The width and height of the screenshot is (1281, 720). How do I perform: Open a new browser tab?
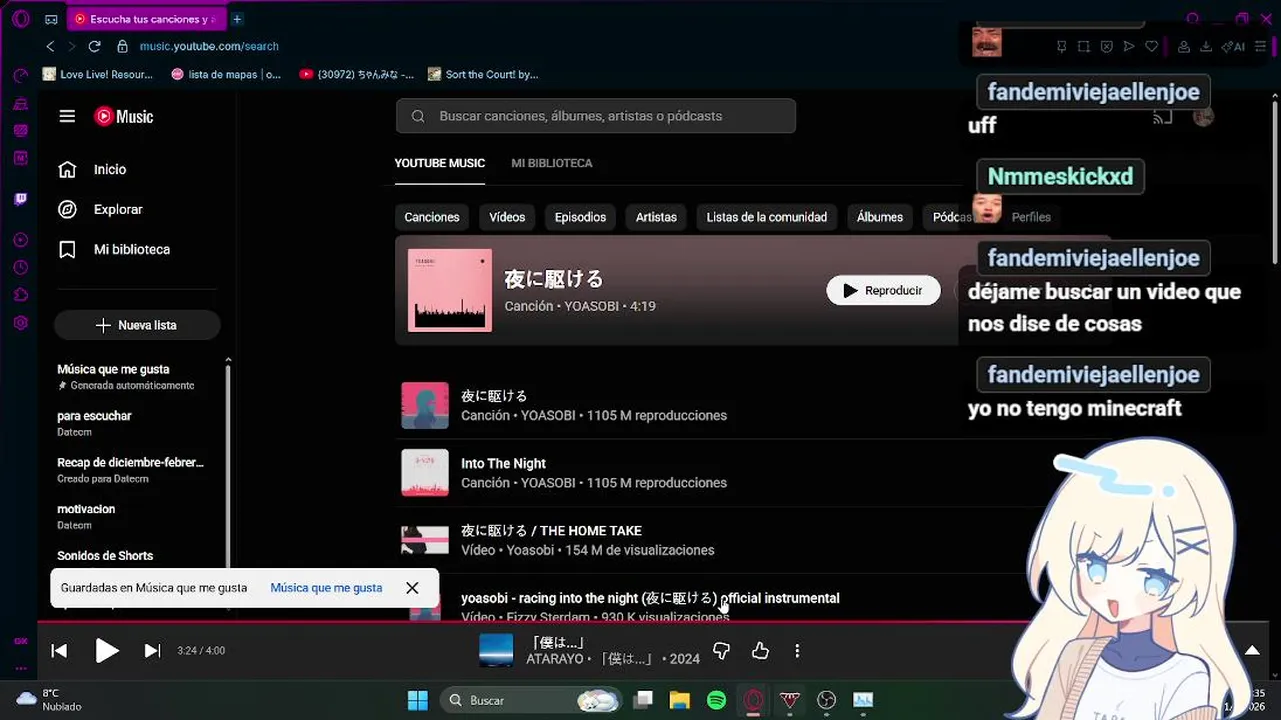237,19
